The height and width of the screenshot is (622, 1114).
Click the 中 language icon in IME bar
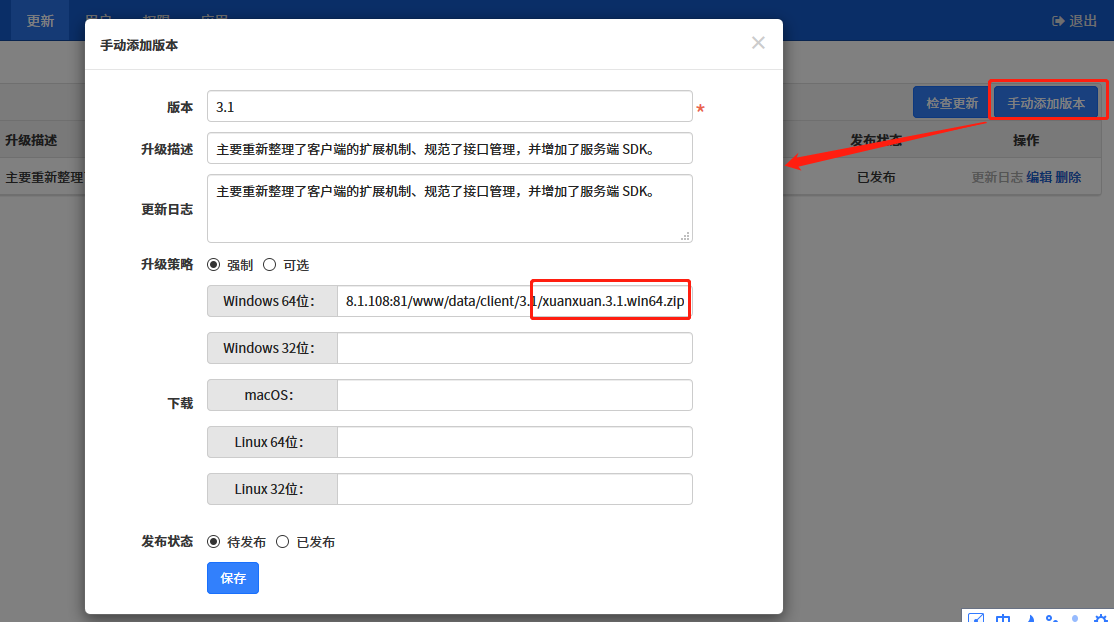tap(1003, 616)
